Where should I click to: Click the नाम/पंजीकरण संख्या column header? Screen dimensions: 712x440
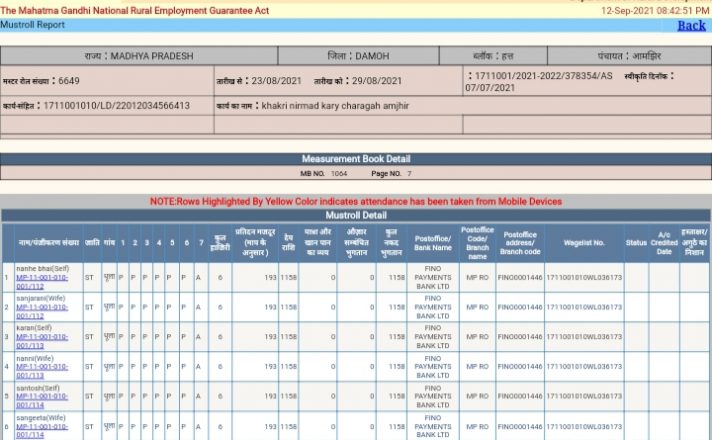[x=49, y=243]
